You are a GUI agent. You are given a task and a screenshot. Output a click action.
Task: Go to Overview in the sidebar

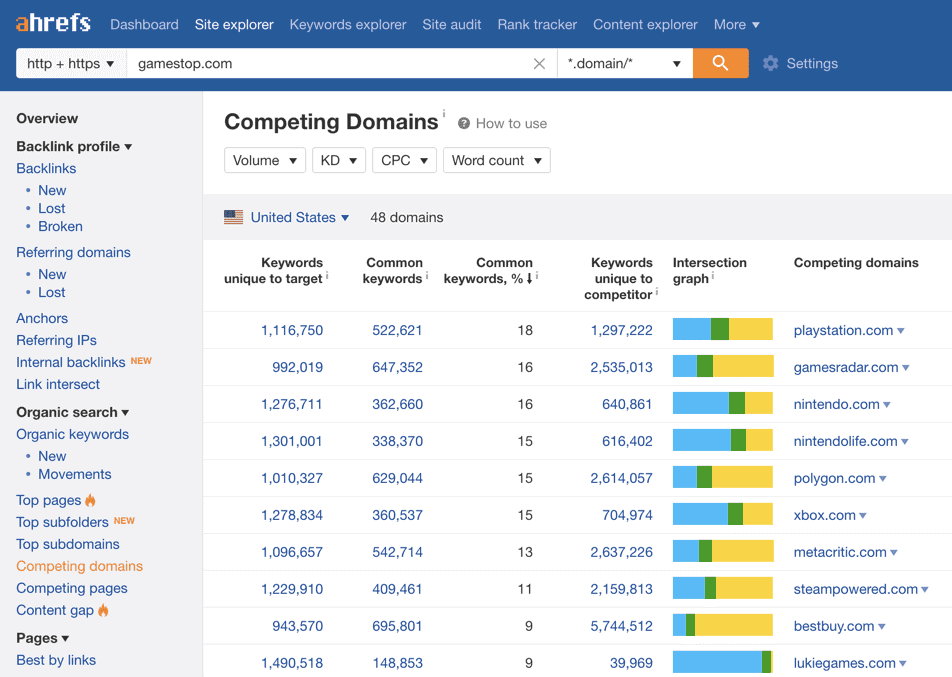(47, 118)
